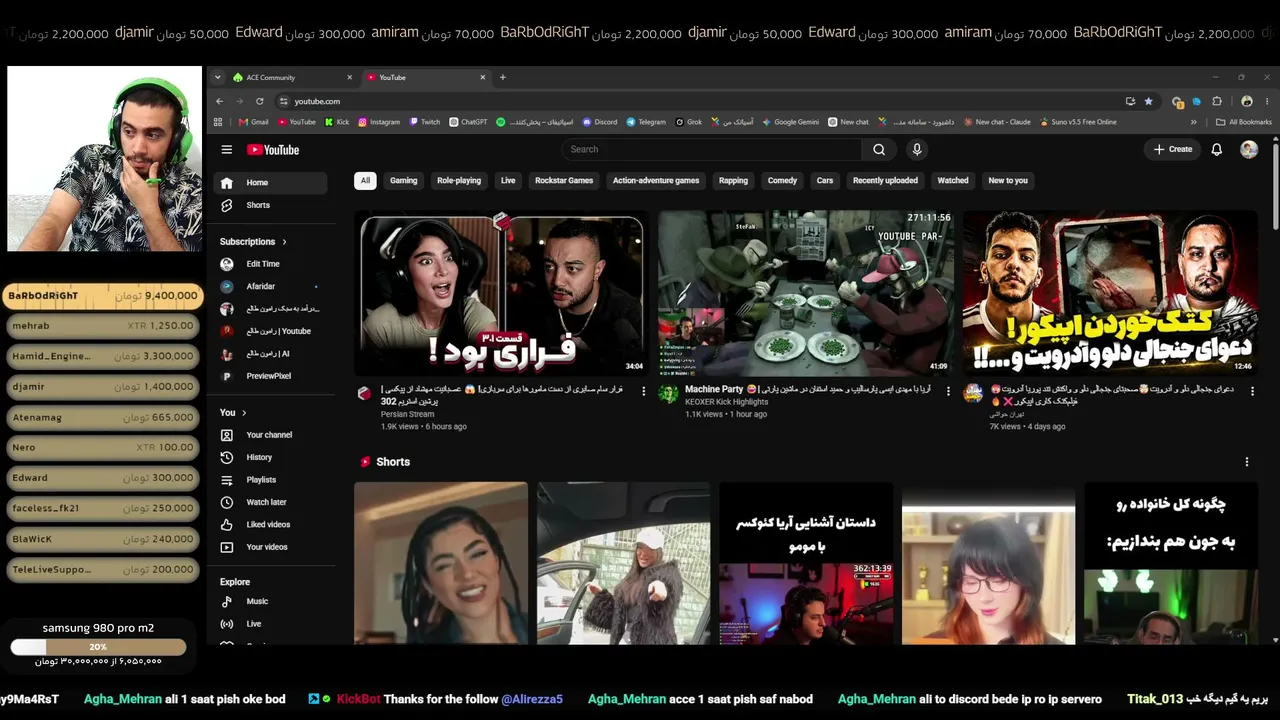
Task: Open the PreviewPixel subscription channel
Action: [x=271, y=376]
